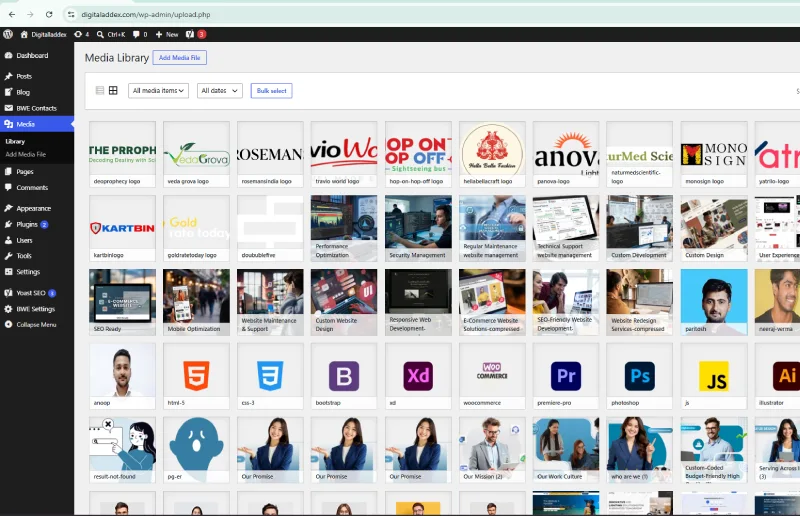Open Pages in the sidebar
The image size is (800, 516).
pyautogui.click(x=24, y=171)
